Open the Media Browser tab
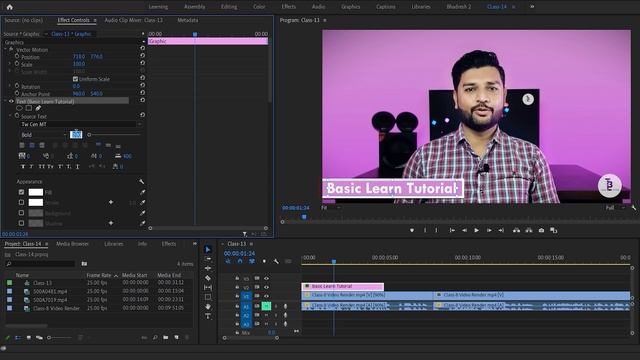Viewport: 640px width, 360px height. click(72, 244)
